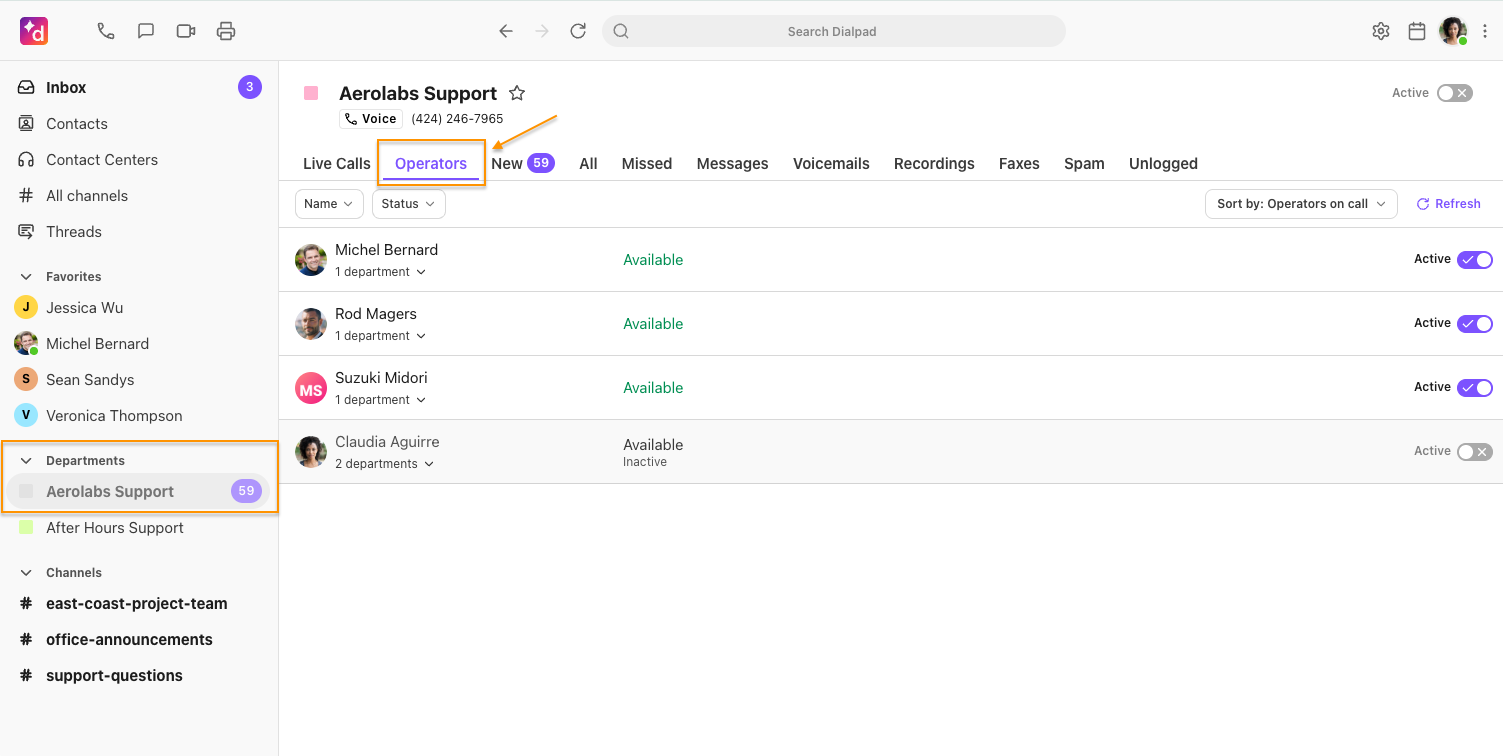Click the Voice phone badge
The image size is (1503, 756).
coord(370,119)
